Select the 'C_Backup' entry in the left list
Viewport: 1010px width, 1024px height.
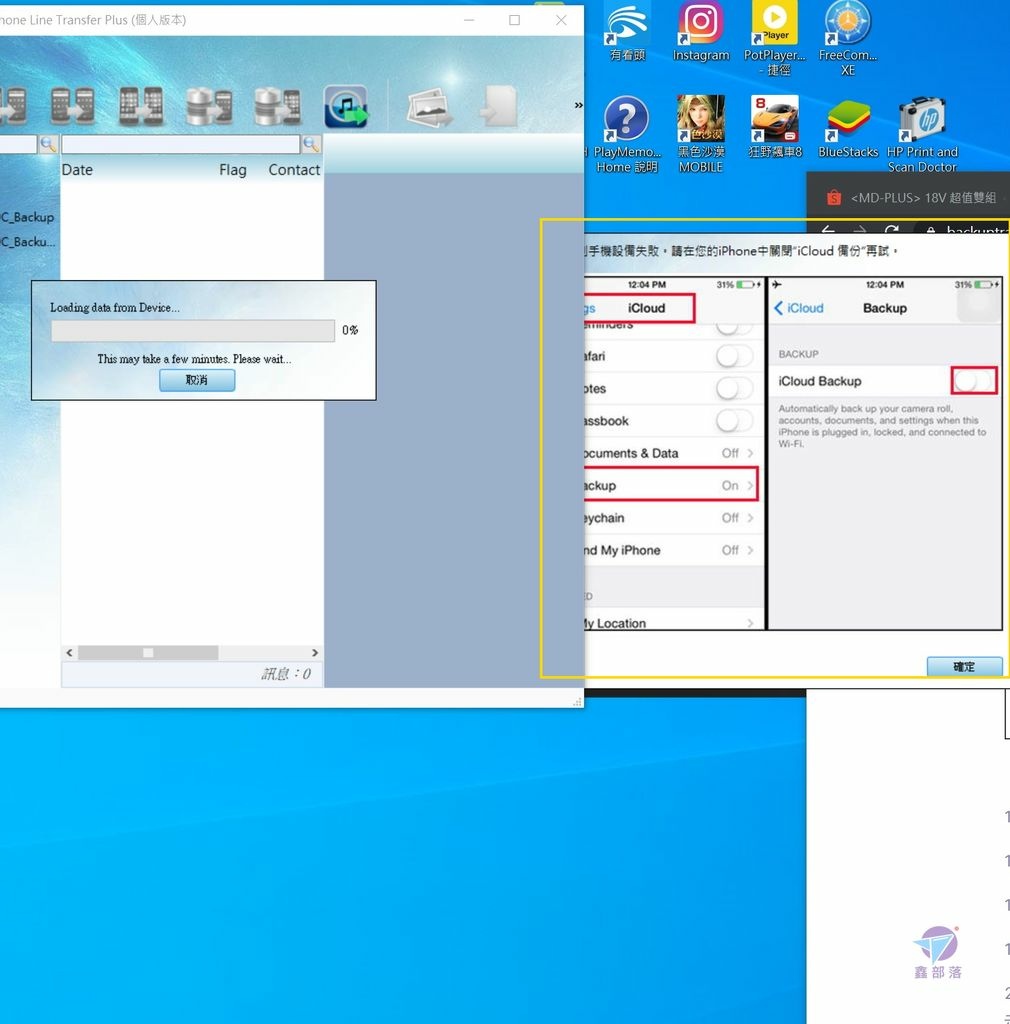pos(27,217)
